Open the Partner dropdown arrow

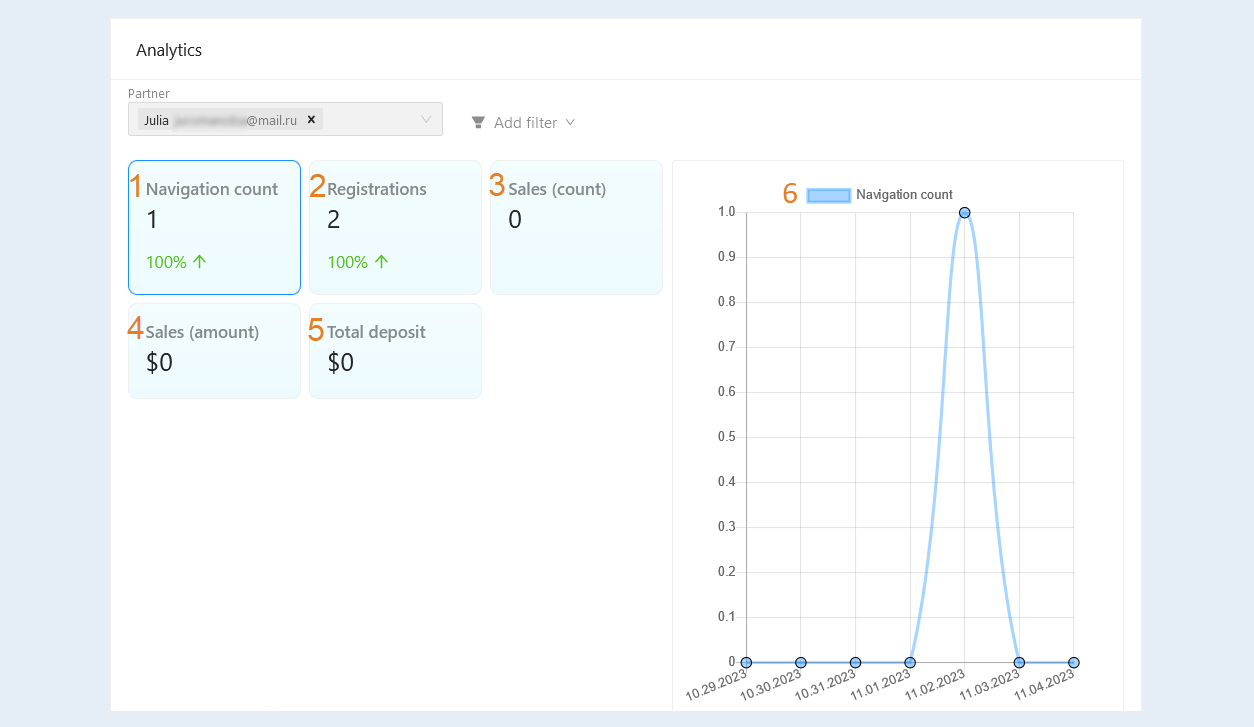[426, 119]
